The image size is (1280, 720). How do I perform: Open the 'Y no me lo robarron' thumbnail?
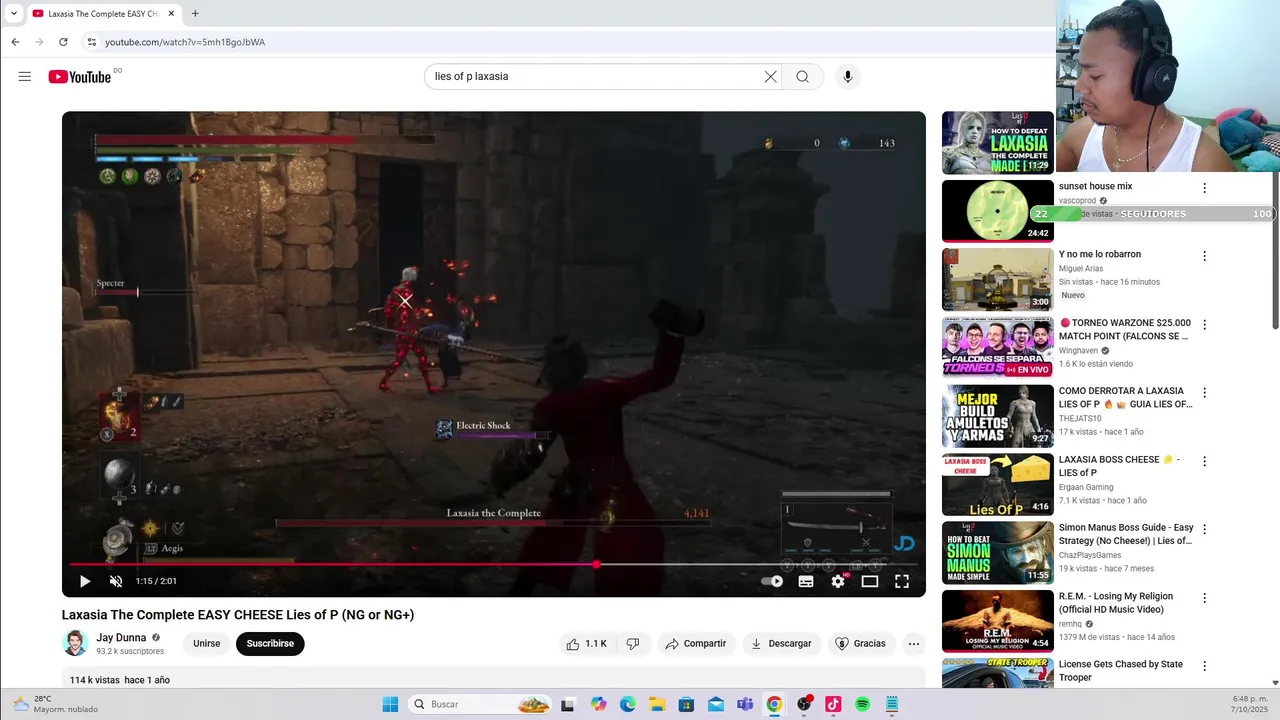point(997,279)
